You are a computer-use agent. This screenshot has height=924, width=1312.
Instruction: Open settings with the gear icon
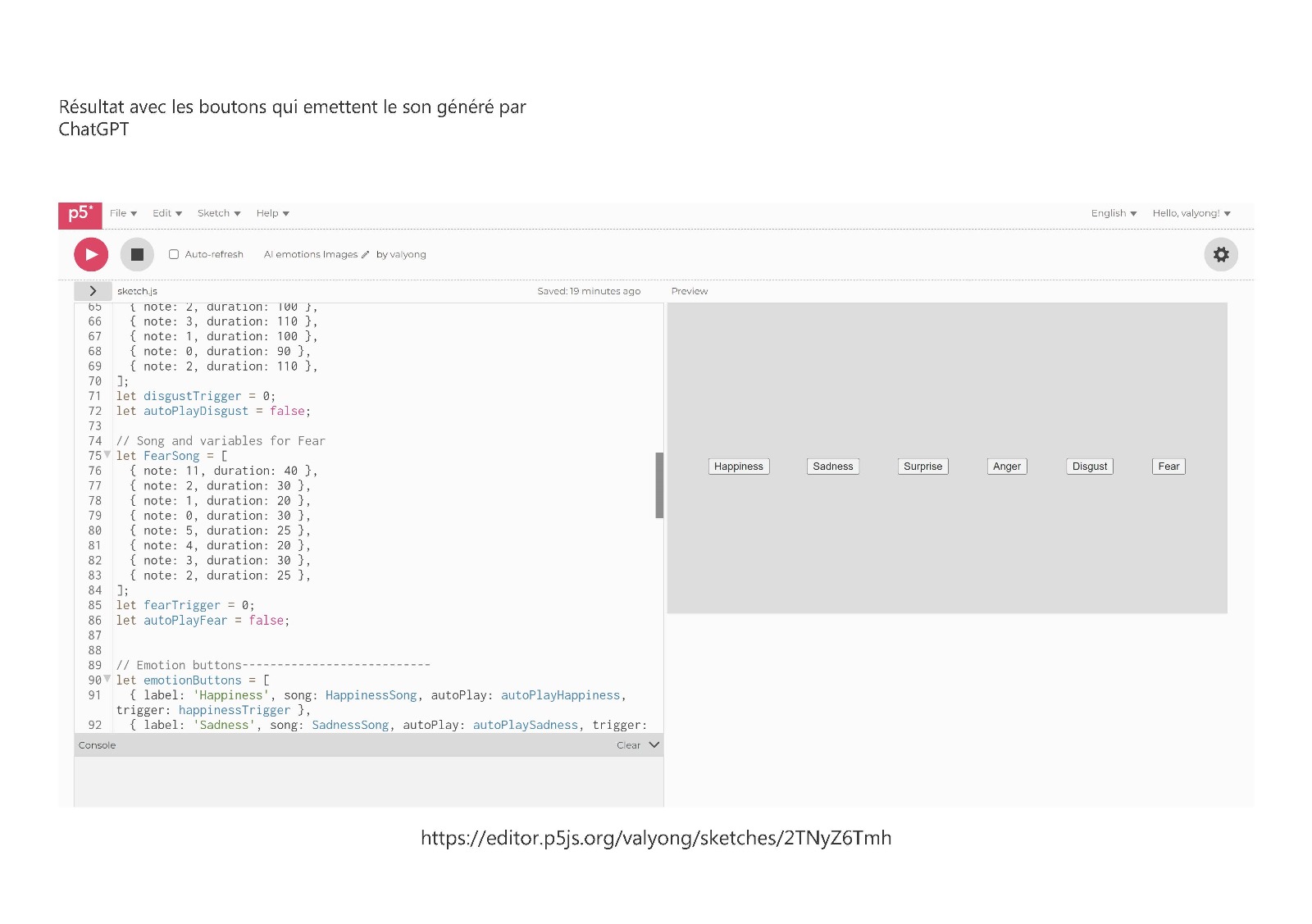click(1220, 255)
